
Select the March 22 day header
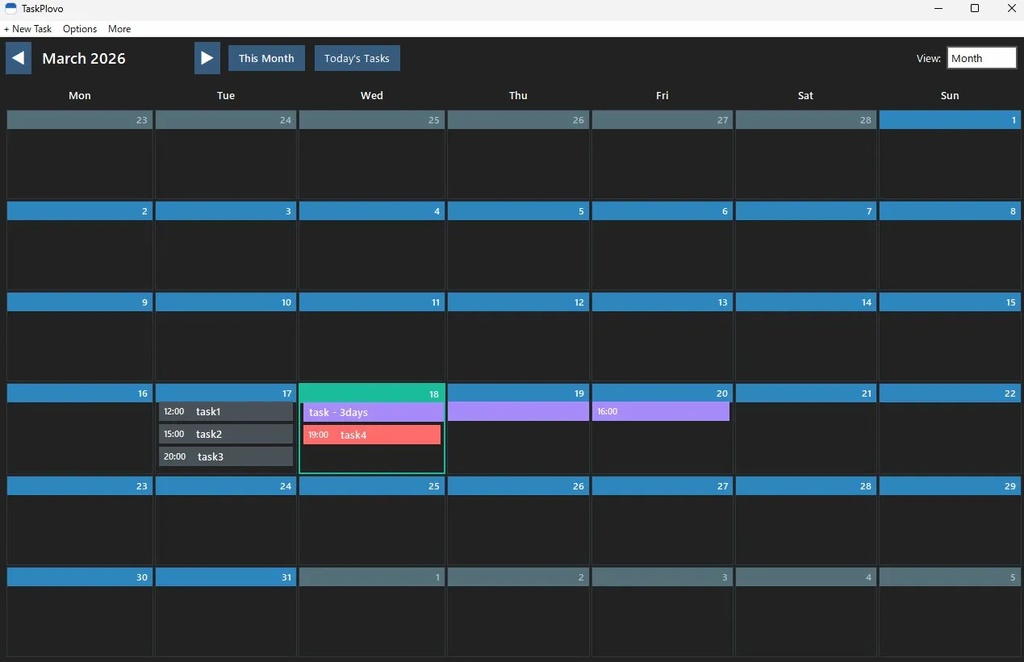click(x=950, y=393)
